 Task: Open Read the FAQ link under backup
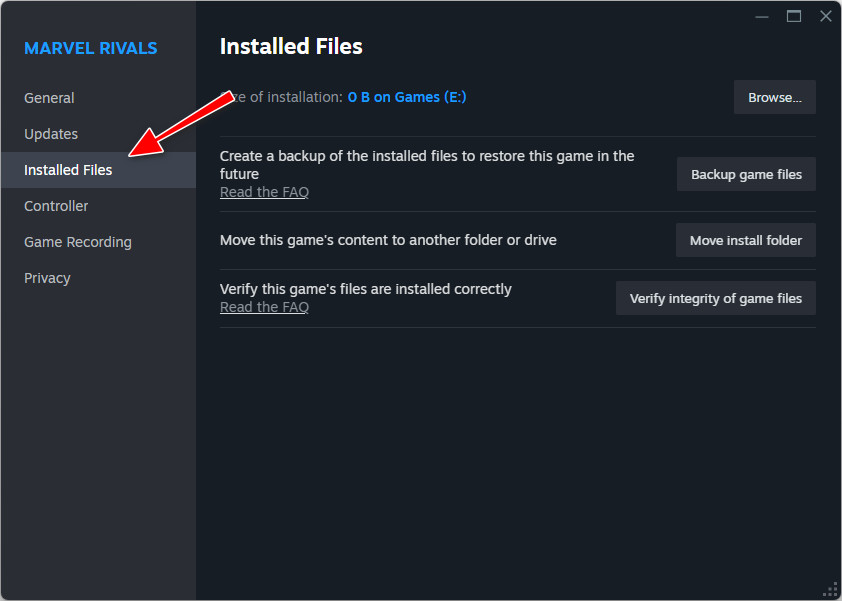pos(264,192)
